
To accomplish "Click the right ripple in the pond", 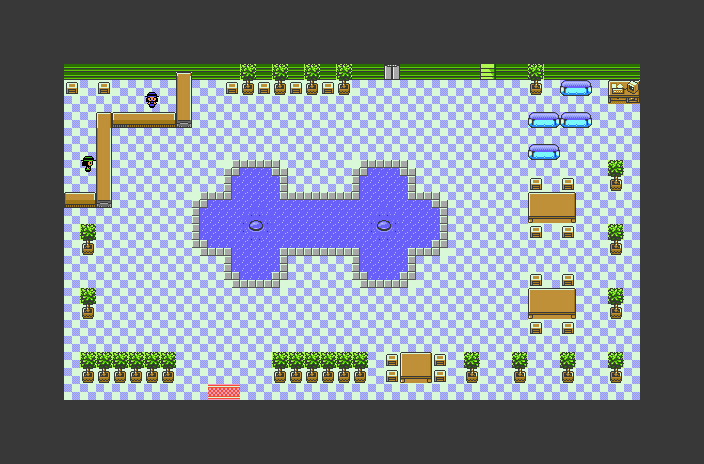I will point(384,225).
